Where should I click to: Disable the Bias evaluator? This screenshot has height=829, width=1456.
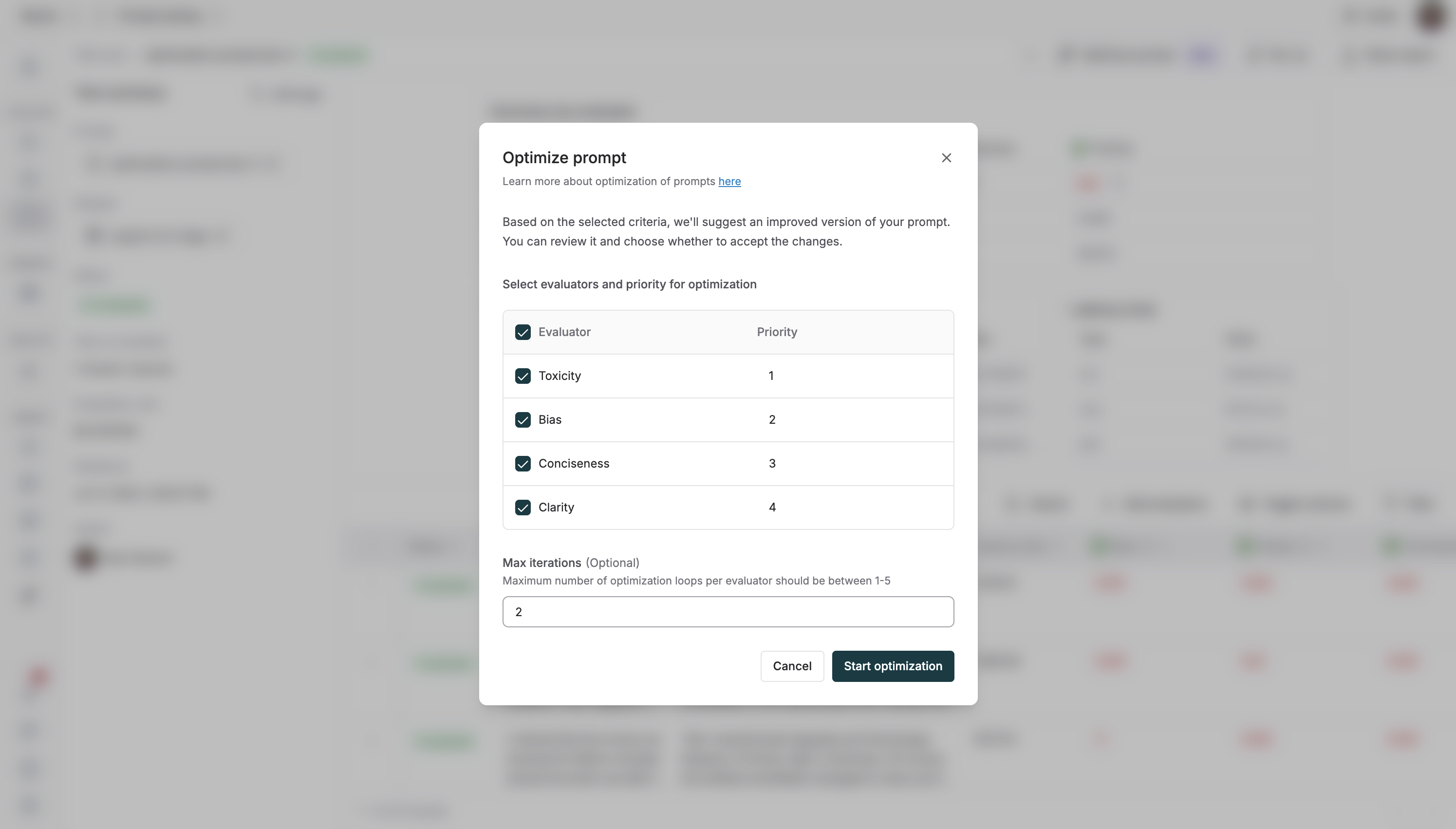523,420
